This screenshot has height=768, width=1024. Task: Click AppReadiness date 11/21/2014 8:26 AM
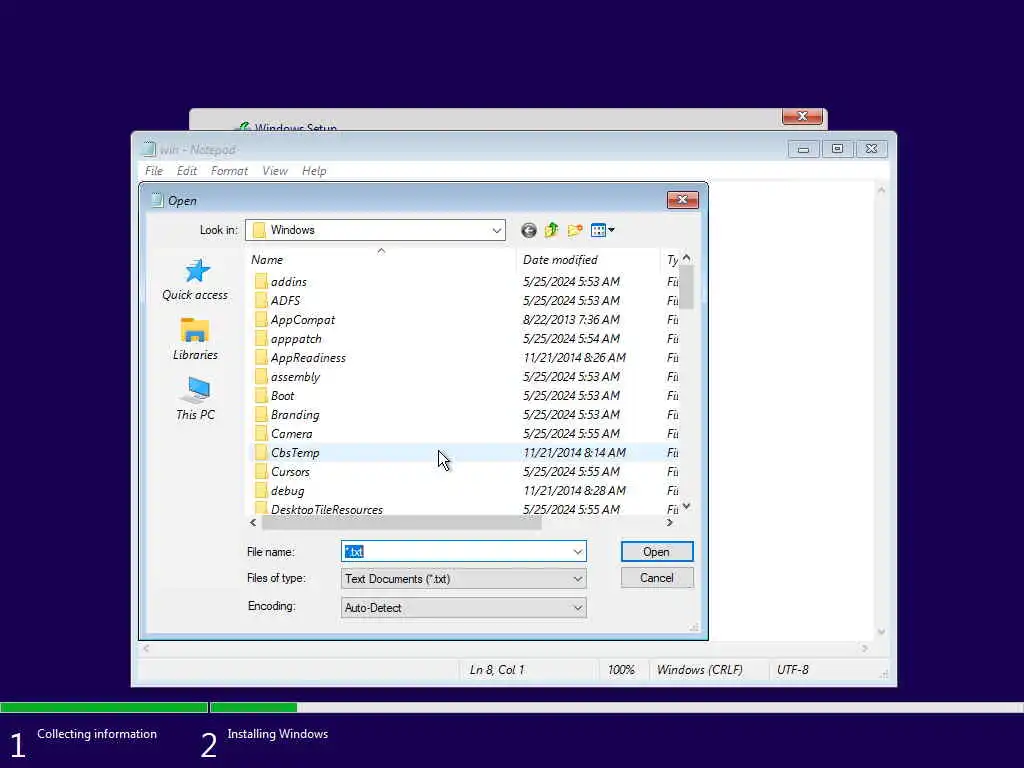coord(575,357)
